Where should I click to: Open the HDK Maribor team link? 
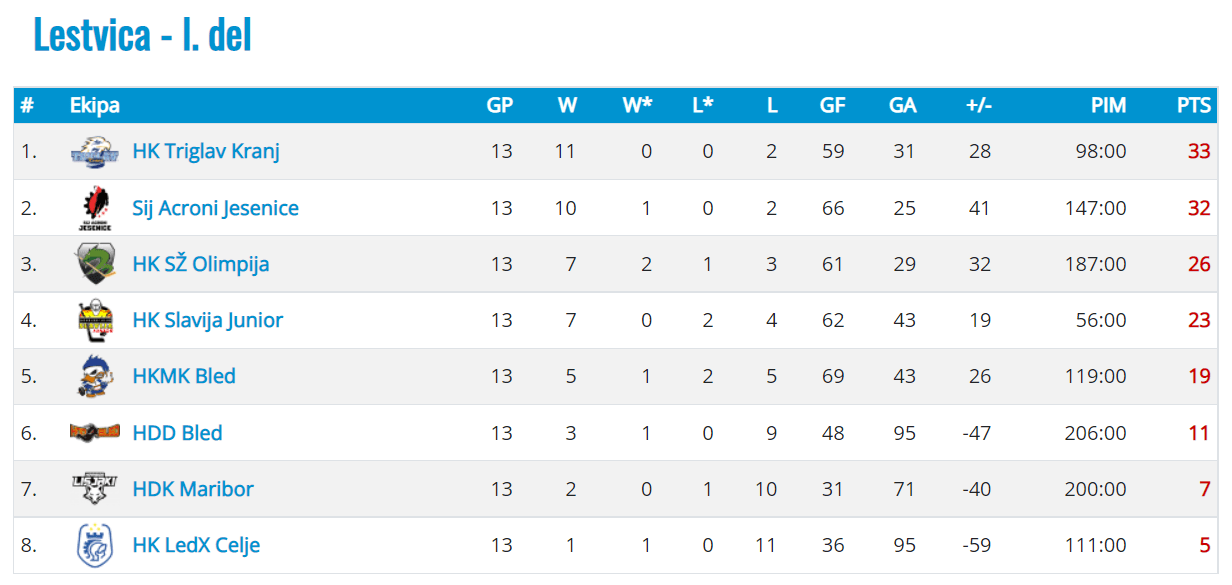tap(193, 489)
